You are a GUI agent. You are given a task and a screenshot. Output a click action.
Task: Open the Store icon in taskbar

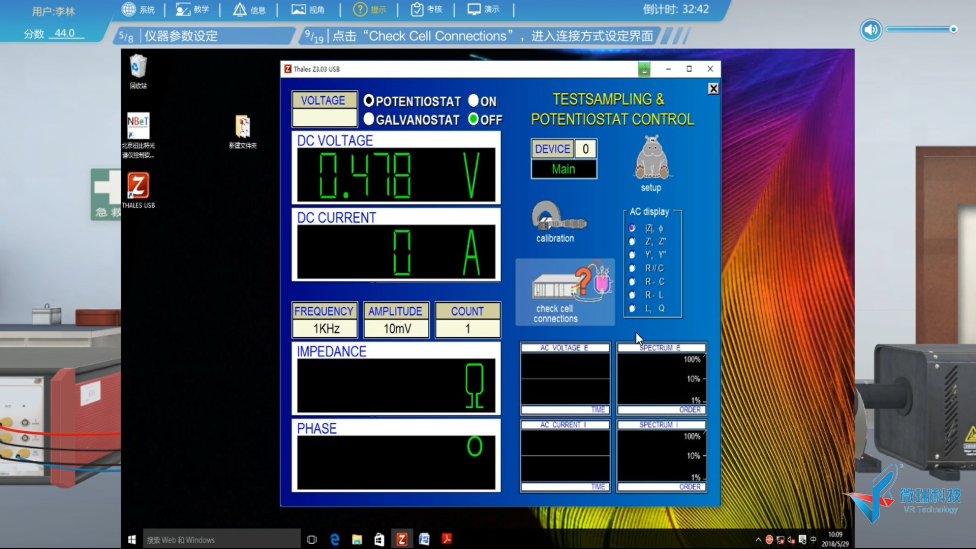[x=379, y=540]
